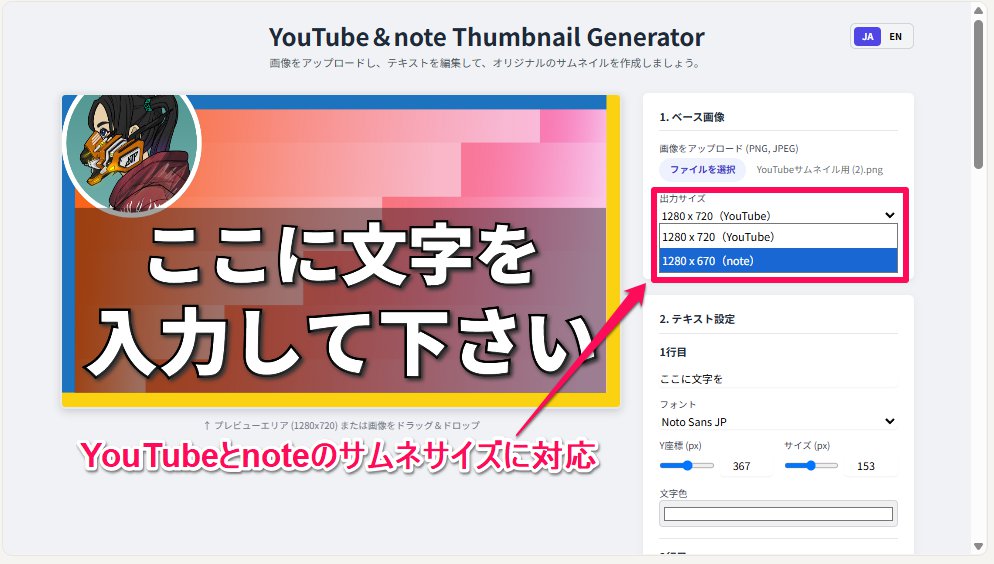Adjust the Y座標 slider handle
Screen dimensions: 994x564
click(x=687, y=466)
